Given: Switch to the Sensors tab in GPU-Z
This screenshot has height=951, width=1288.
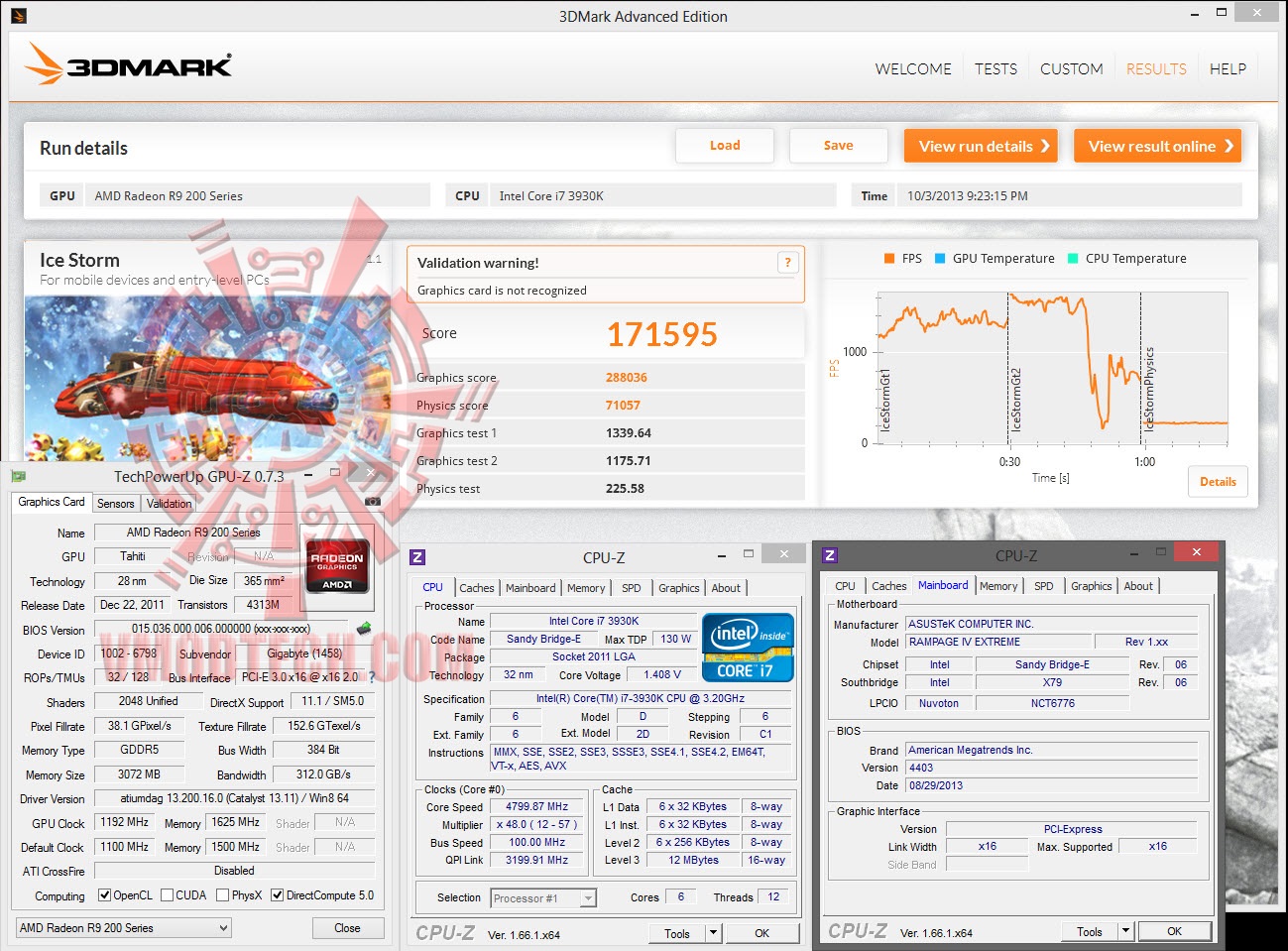Looking at the screenshot, I should coord(116,504).
